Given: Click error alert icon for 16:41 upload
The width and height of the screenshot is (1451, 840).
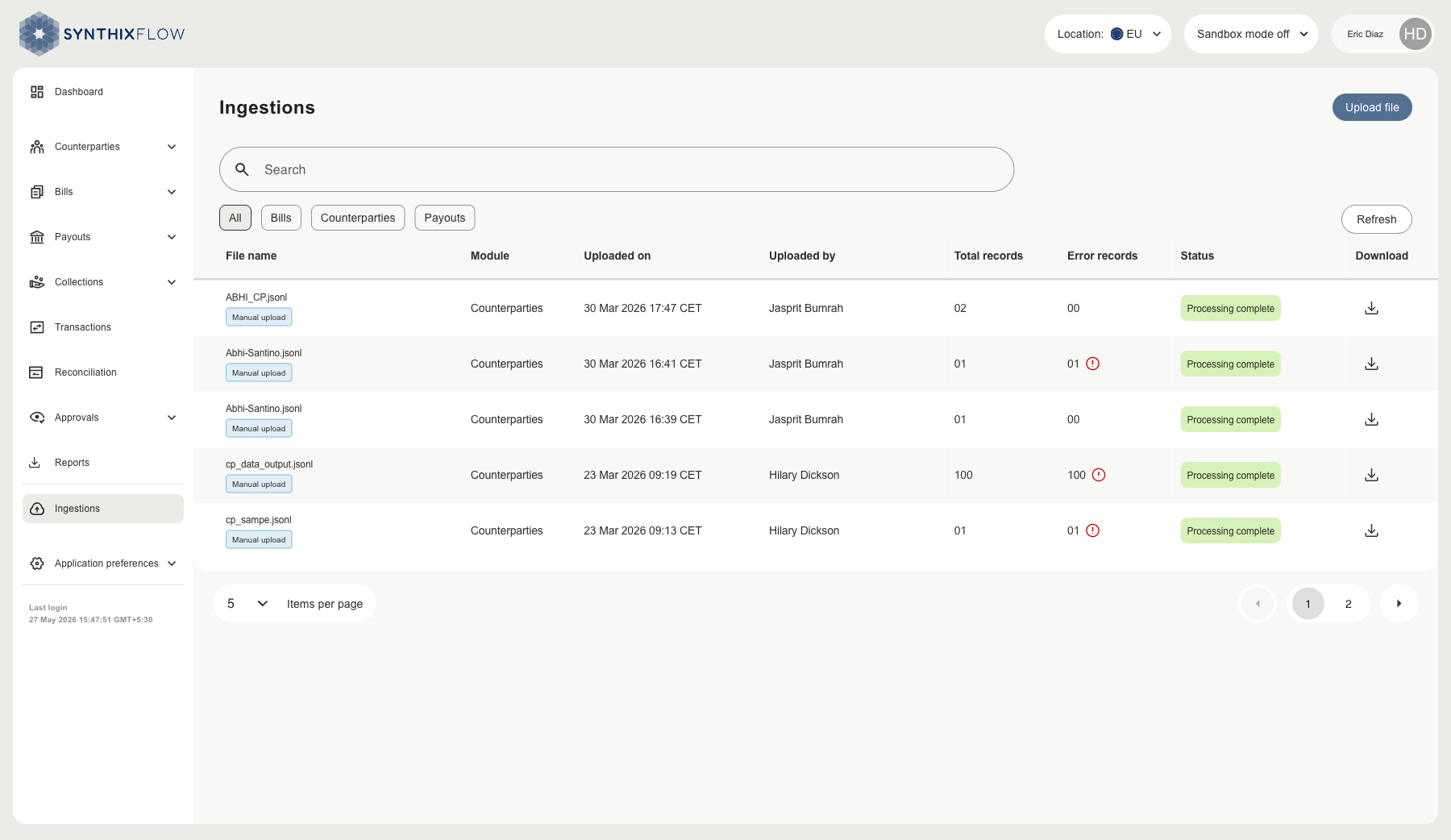Looking at the screenshot, I should (1092, 364).
